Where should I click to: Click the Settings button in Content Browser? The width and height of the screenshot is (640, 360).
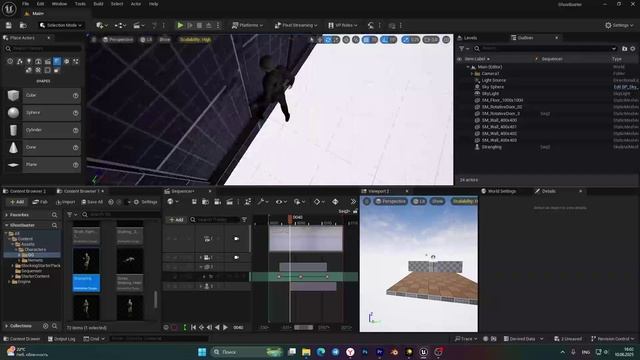(146, 202)
